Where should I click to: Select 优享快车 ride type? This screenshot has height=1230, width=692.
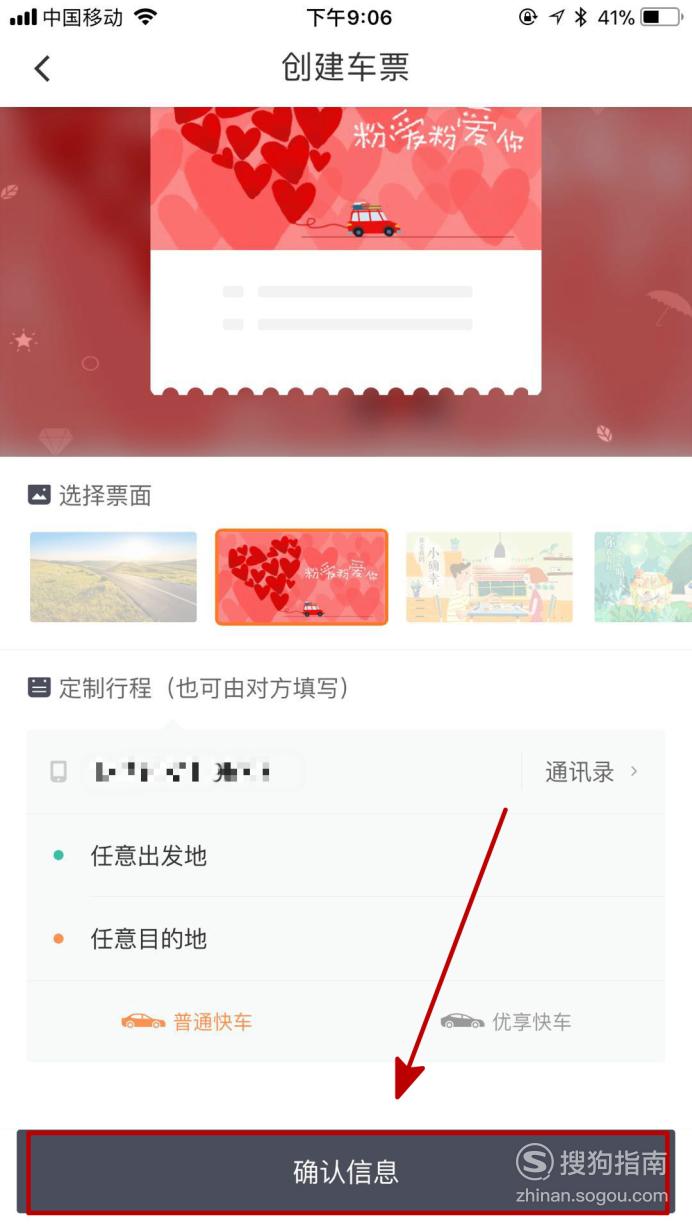[x=506, y=1021]
